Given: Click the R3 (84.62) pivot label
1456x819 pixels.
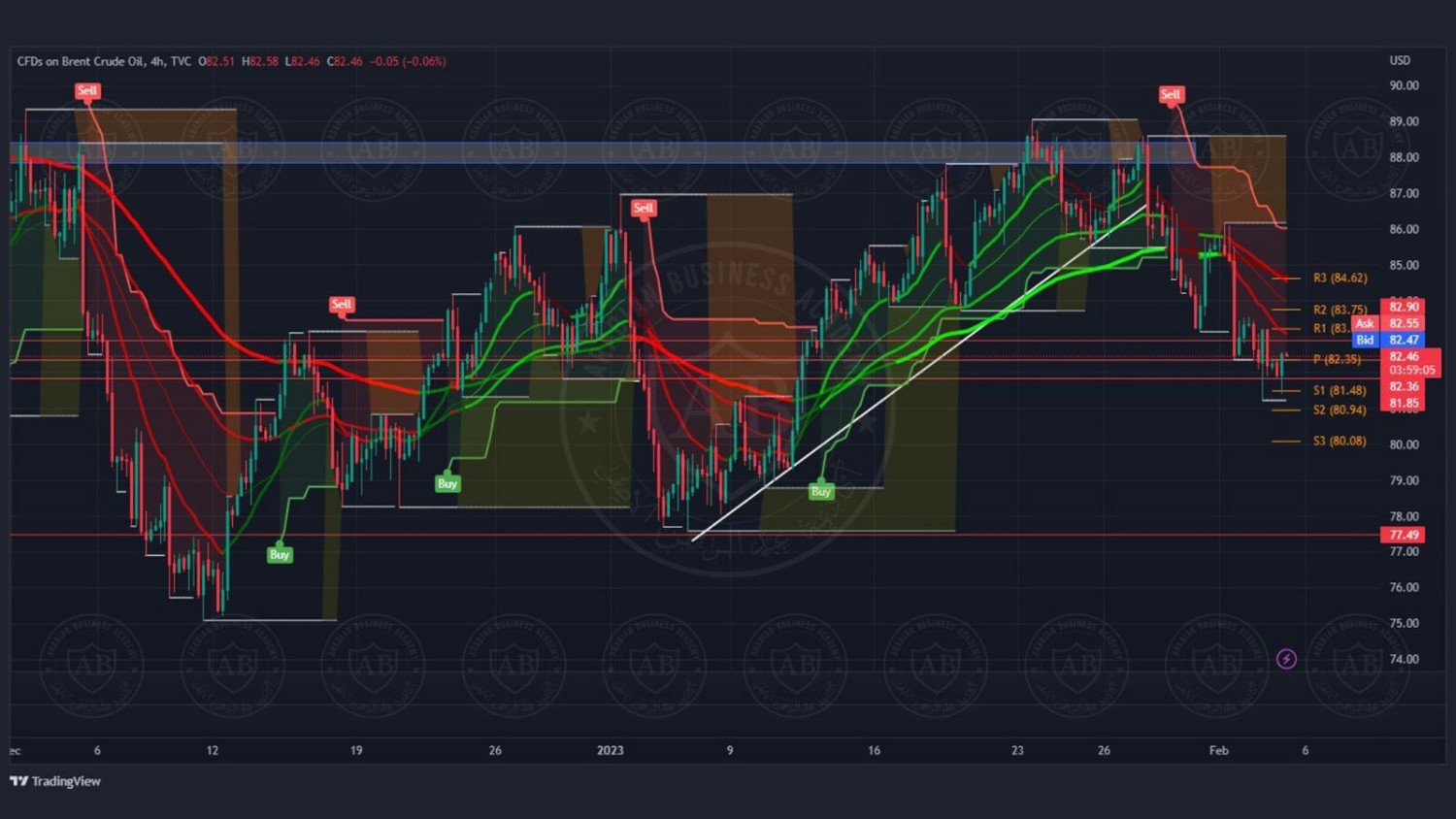Looking at the screenshot, I should coord(1340,278).
